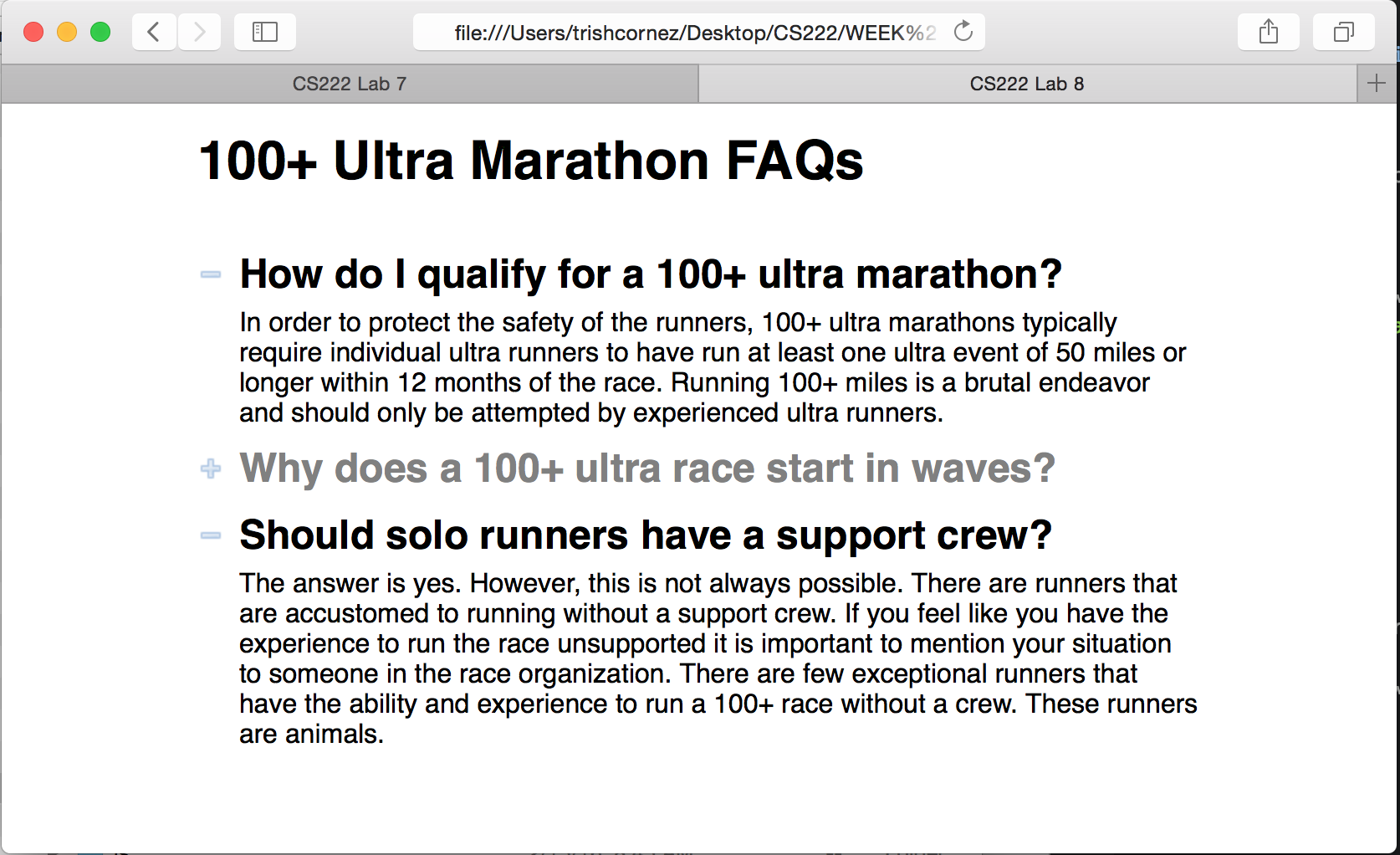Toggle 'Why does a 100+ ultra race' heading
Image resolution: width=1400 pixels, height=855 pixels.
pyautogui.click(x=646, y=468)
